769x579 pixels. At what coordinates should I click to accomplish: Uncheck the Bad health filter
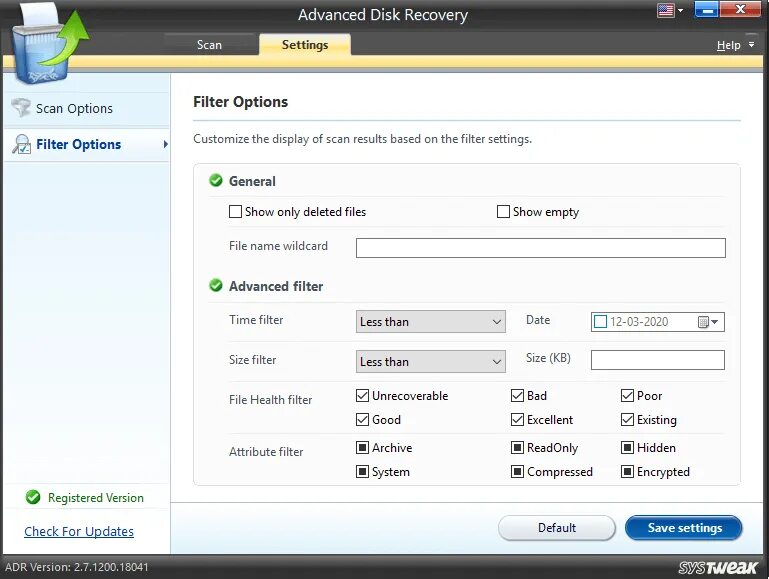517,396
